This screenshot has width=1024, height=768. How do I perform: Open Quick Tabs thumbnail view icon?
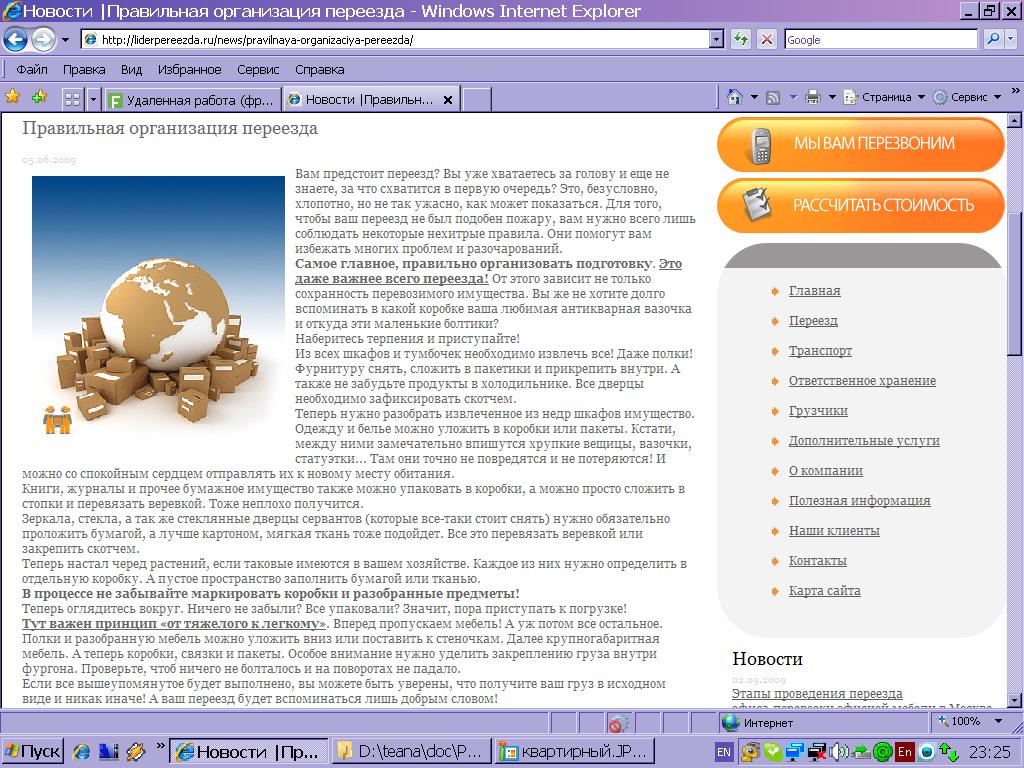[72, 99]
